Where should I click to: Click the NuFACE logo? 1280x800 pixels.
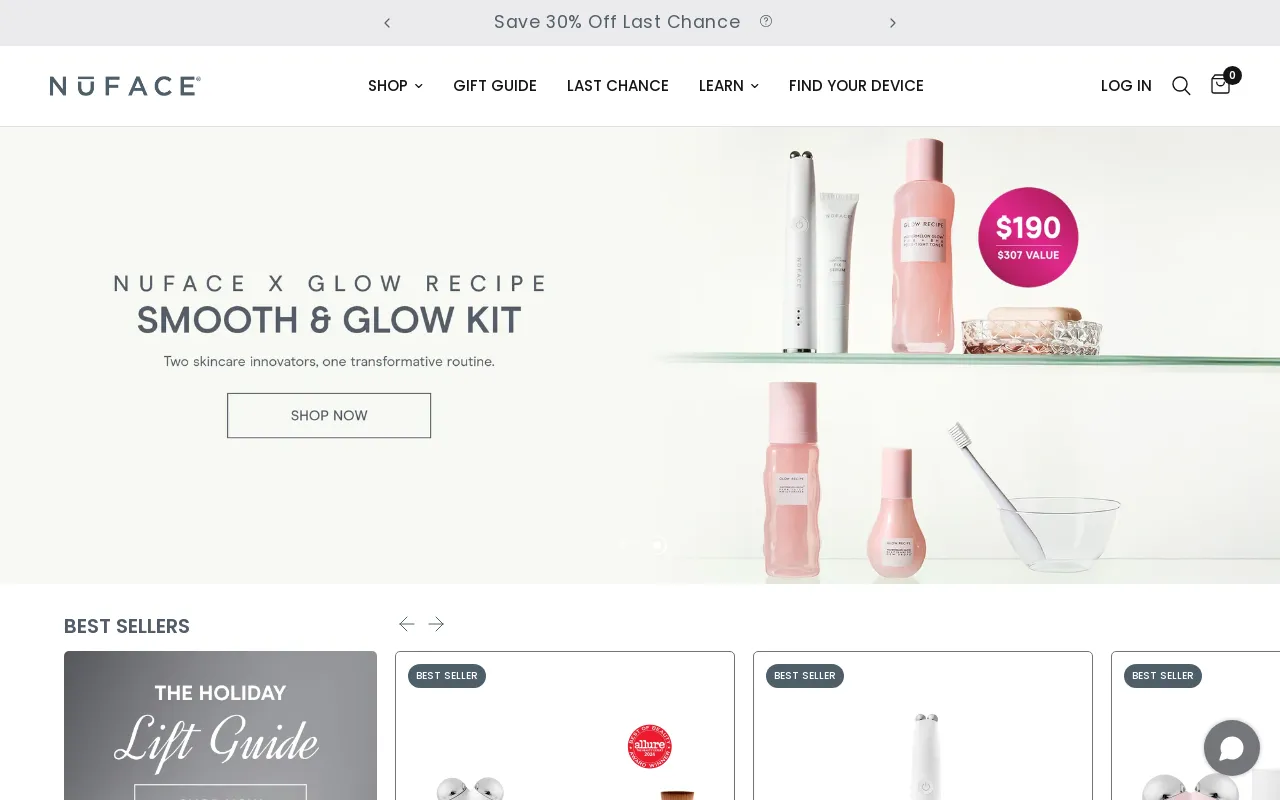point(125,86)
